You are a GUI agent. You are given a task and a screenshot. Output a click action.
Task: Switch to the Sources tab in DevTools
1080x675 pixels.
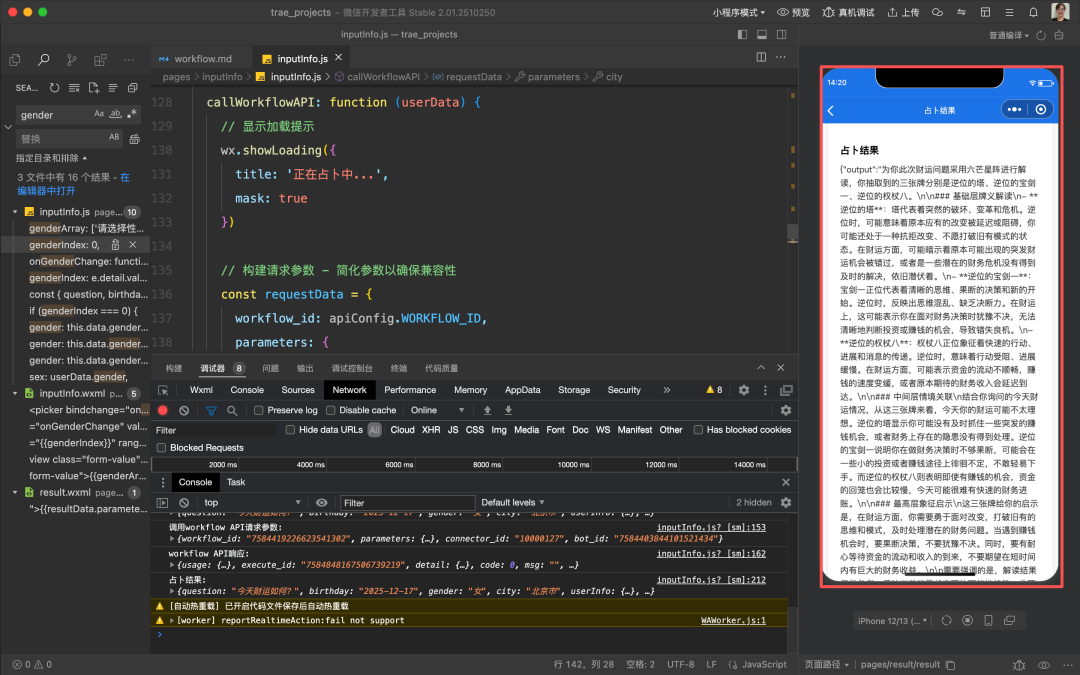pyautogui.click(x=298, y=390)
